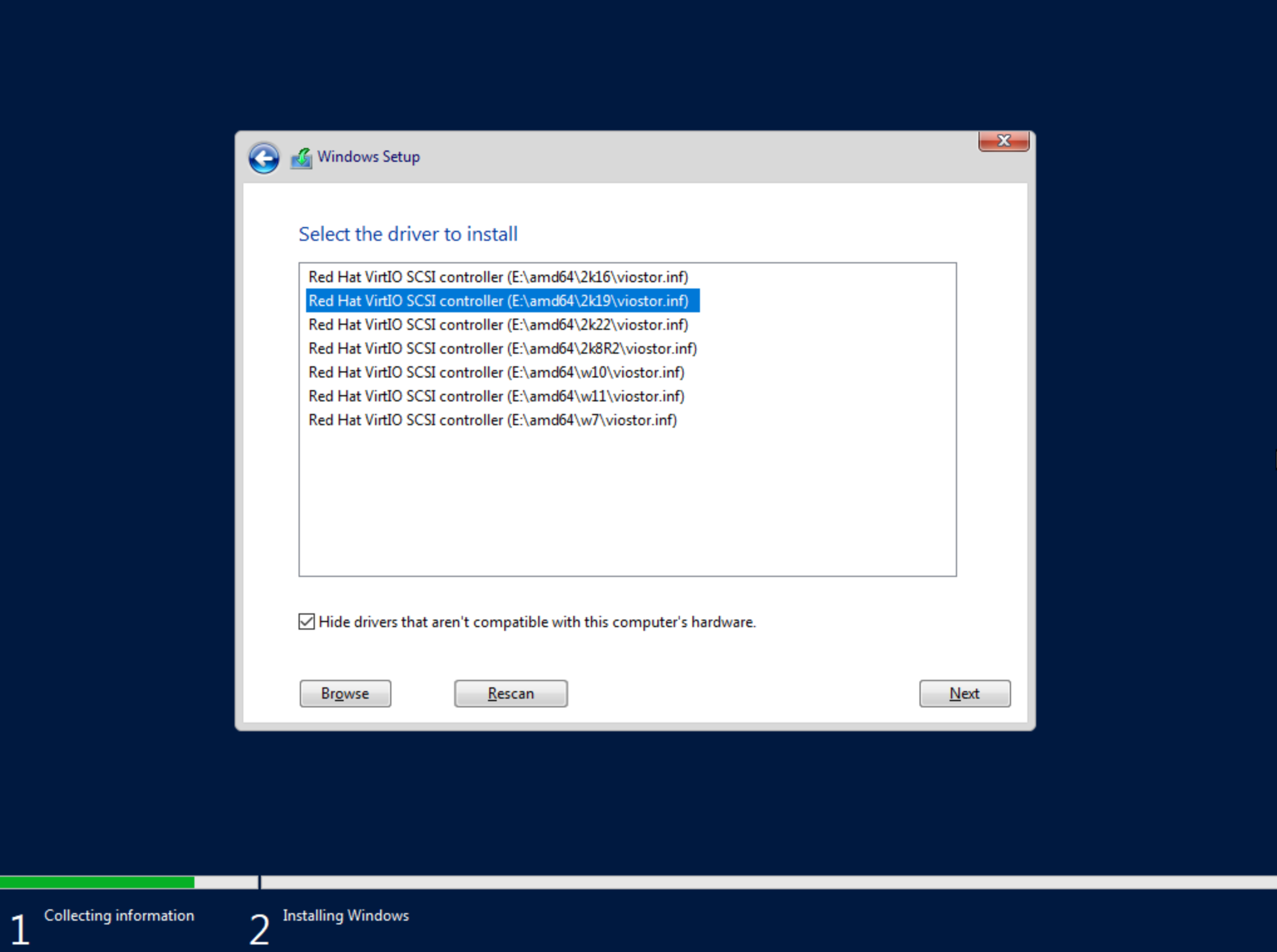The image size is (1277, 952).
Task: Click the Windows Setup title icon
Action: pyautogui.click(x=301, y=157)
